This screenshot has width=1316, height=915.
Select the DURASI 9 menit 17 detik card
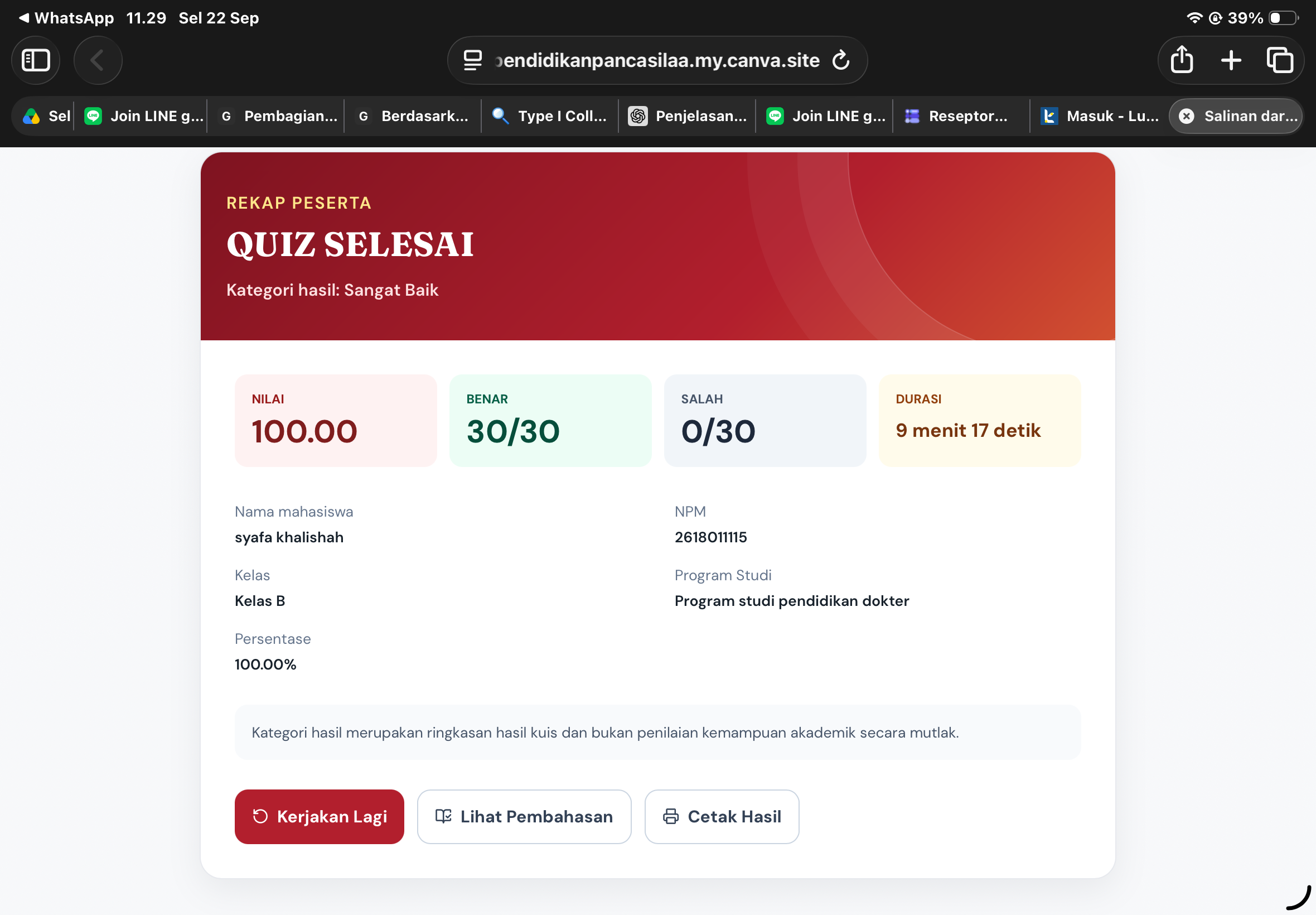[x=980, y=420]
